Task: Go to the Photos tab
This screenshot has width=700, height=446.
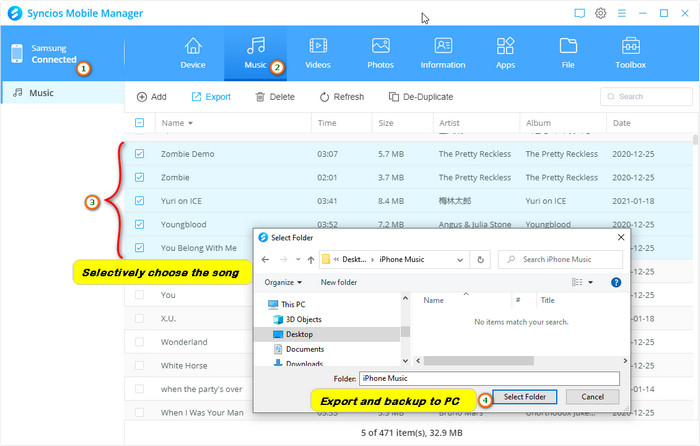Action: 380,54
